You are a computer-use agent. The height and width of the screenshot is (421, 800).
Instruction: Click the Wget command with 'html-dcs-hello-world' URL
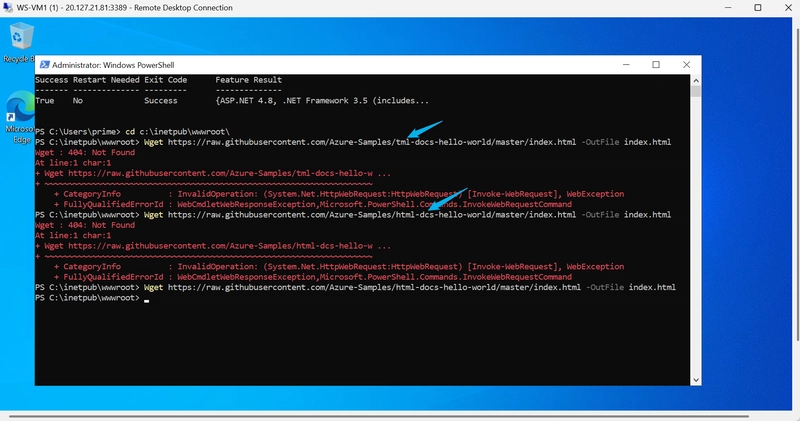coord(407,215)
